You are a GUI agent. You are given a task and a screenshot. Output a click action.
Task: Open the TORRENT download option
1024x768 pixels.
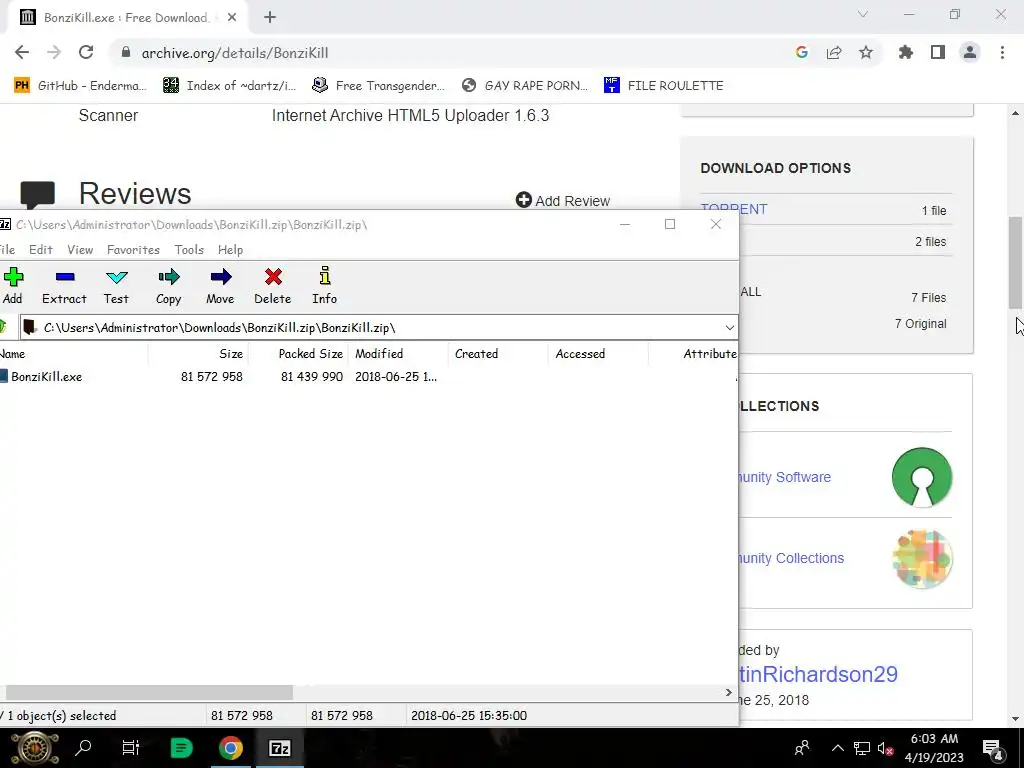[x=734, y=209]
